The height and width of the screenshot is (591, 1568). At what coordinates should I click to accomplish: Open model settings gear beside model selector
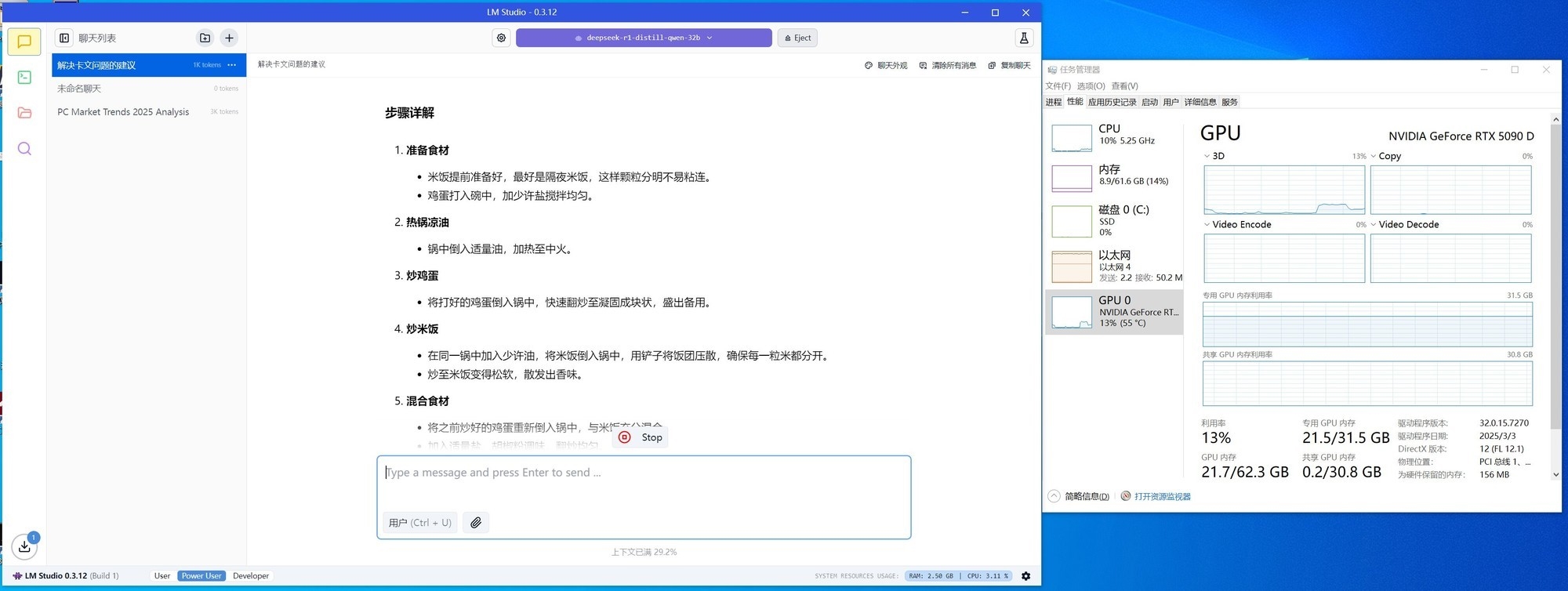coord(501,38)
